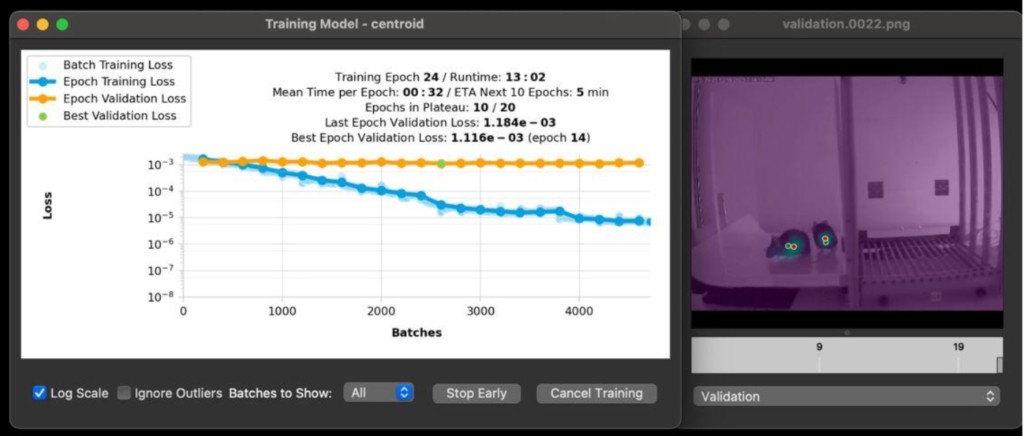Image resolution: width=1024 pixels, height=436 pixels.
Task: Click the timeline slider handle at the end
Action: pos(999,364)
